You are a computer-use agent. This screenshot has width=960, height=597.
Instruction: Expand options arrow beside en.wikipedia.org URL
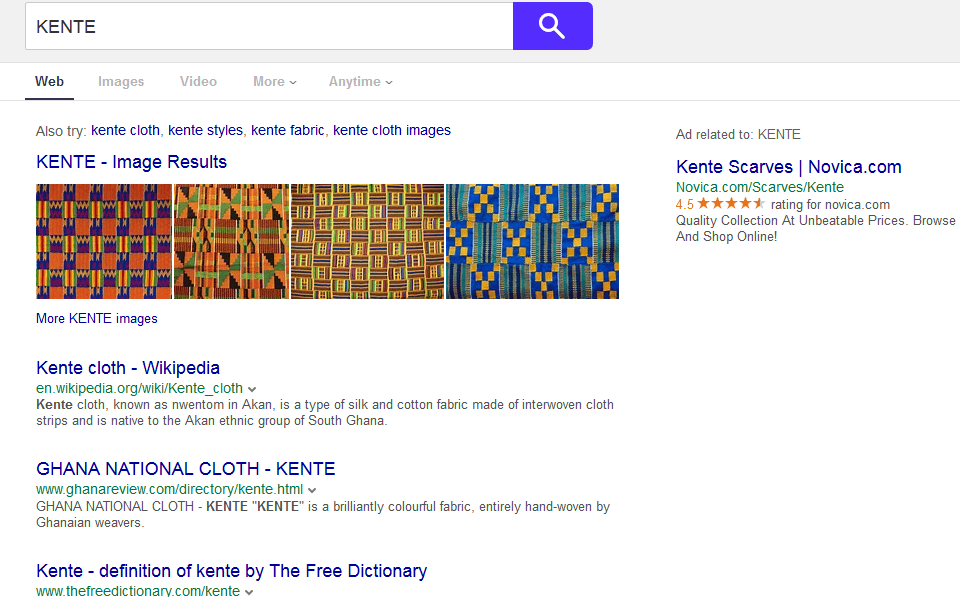point(253,389)
